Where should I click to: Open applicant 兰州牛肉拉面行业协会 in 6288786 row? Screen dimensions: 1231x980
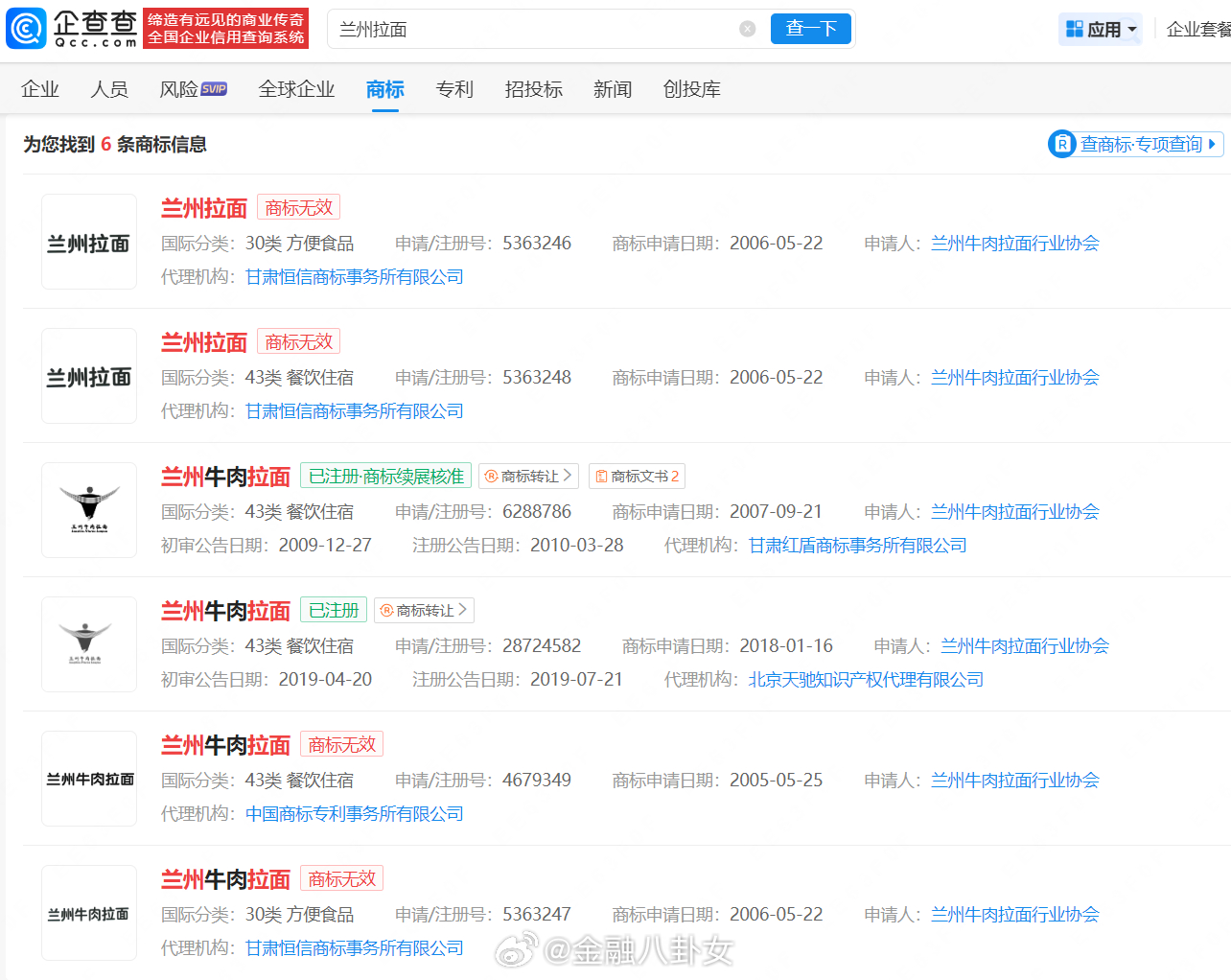[1015, 512]
